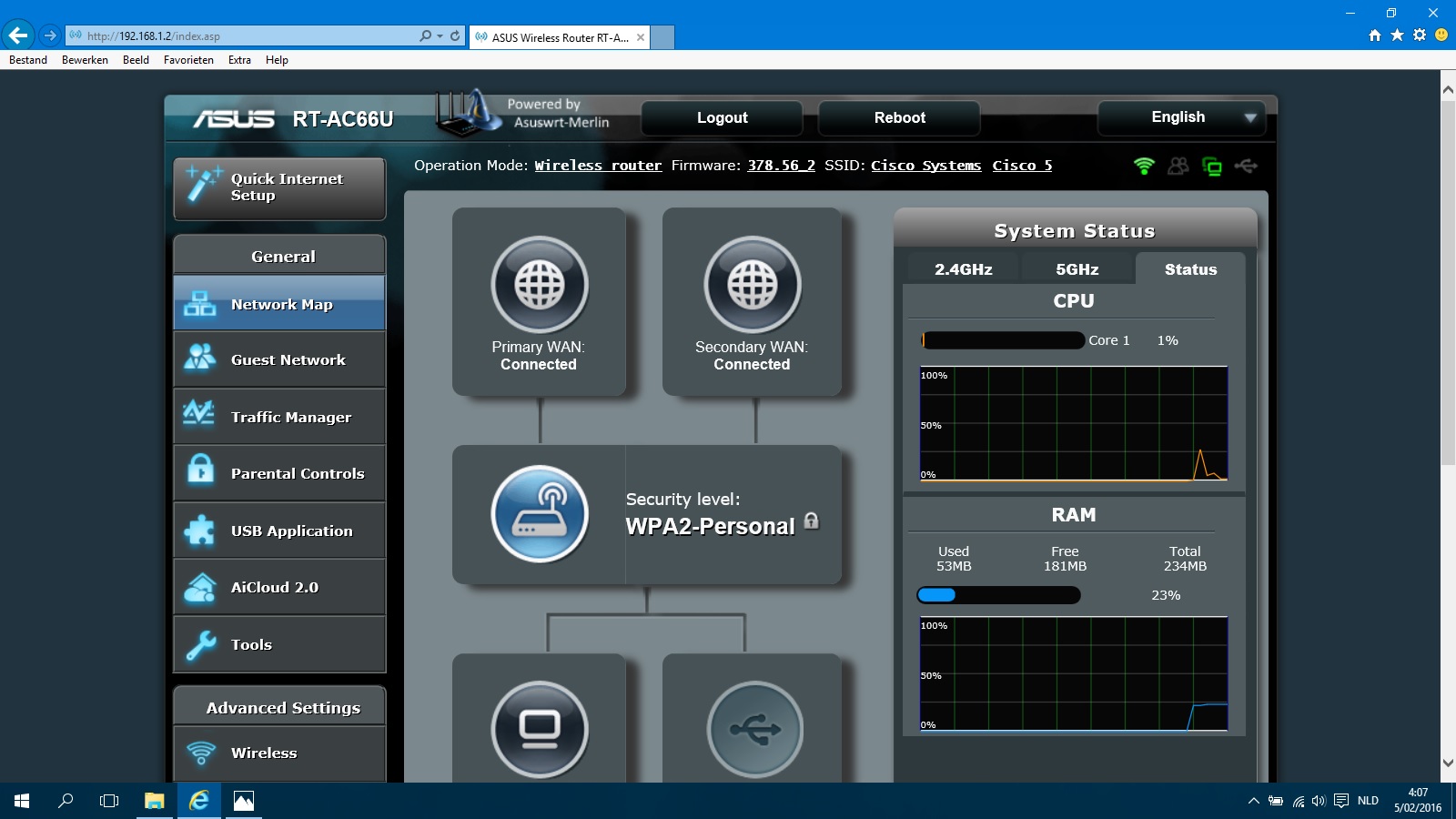Click the USB device icon in network map
Screen dimensions: 1456x819
point(754,729)
